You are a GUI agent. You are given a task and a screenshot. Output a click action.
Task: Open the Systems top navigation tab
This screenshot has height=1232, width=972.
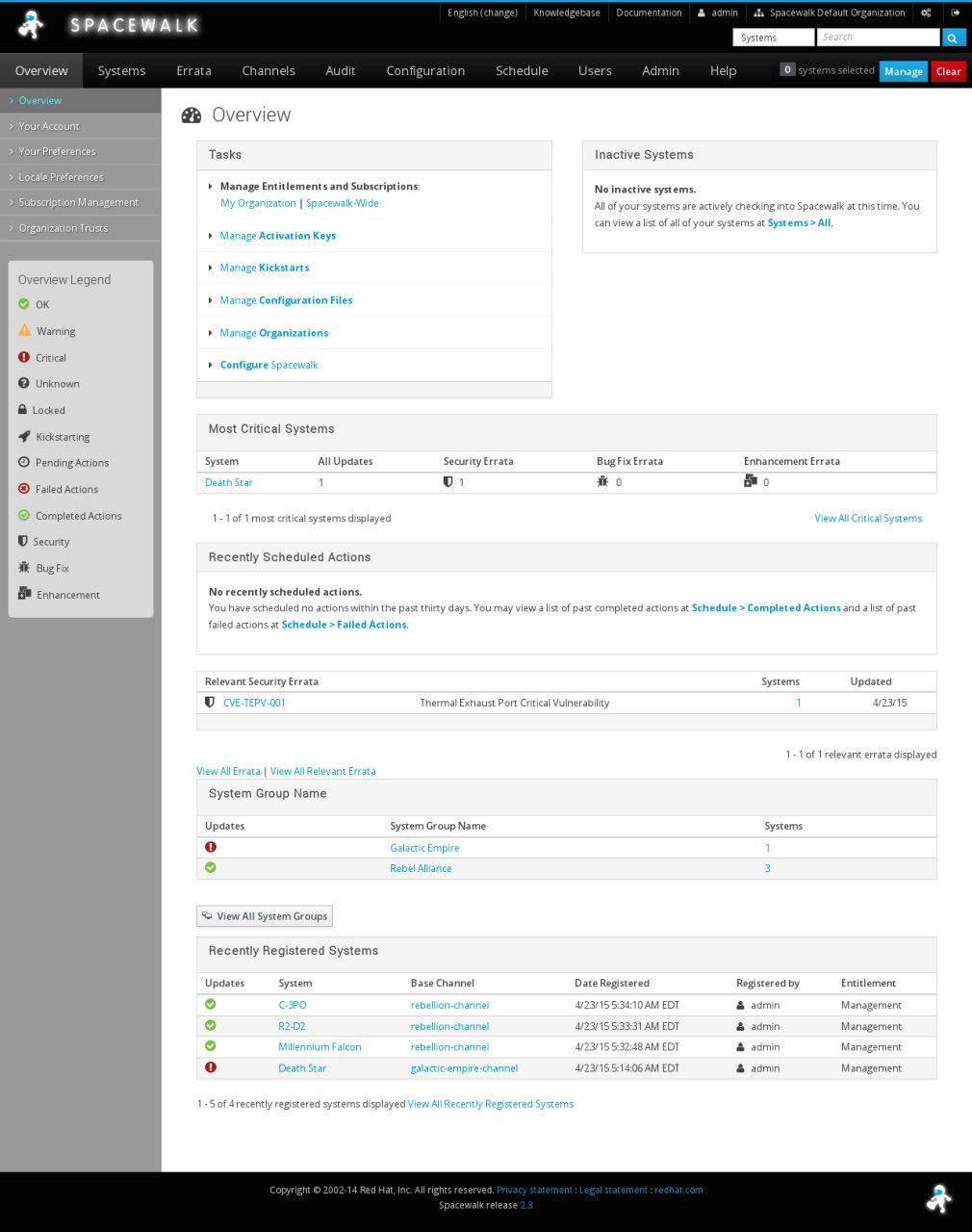tap(121, 70)
